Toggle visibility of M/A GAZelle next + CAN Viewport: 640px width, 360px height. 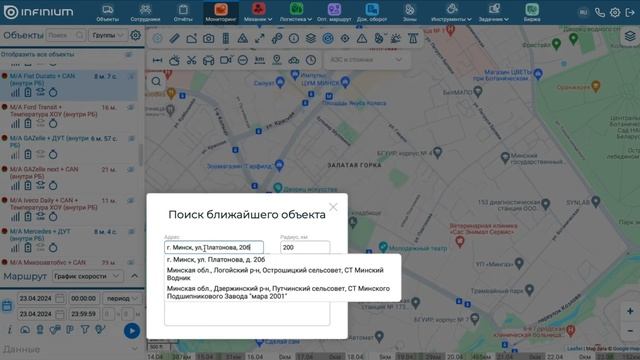pyautogui.click(x=131, y=169)
